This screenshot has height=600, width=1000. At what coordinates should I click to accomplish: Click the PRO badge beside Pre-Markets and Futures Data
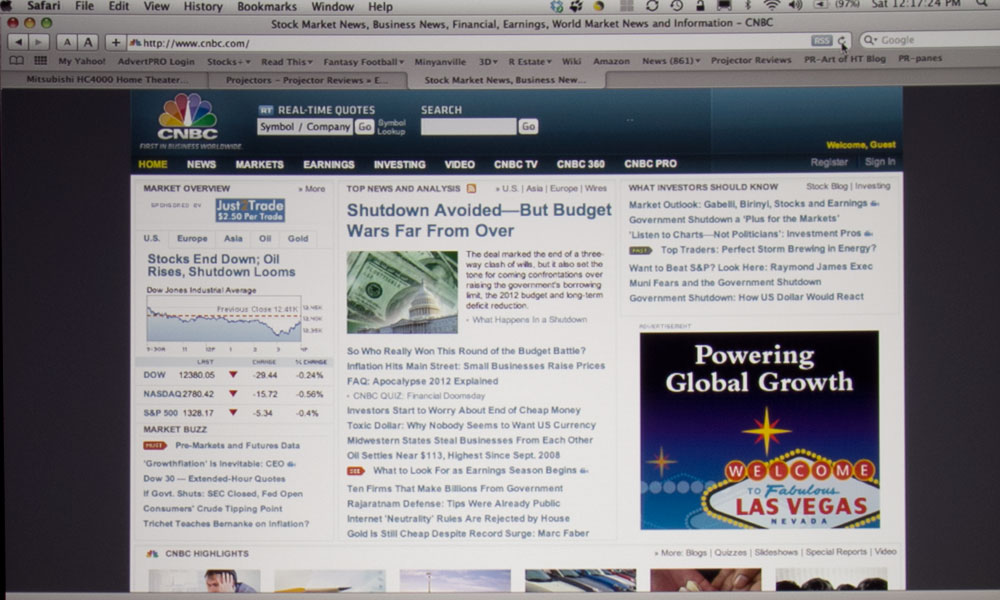[x=154, y=446]
